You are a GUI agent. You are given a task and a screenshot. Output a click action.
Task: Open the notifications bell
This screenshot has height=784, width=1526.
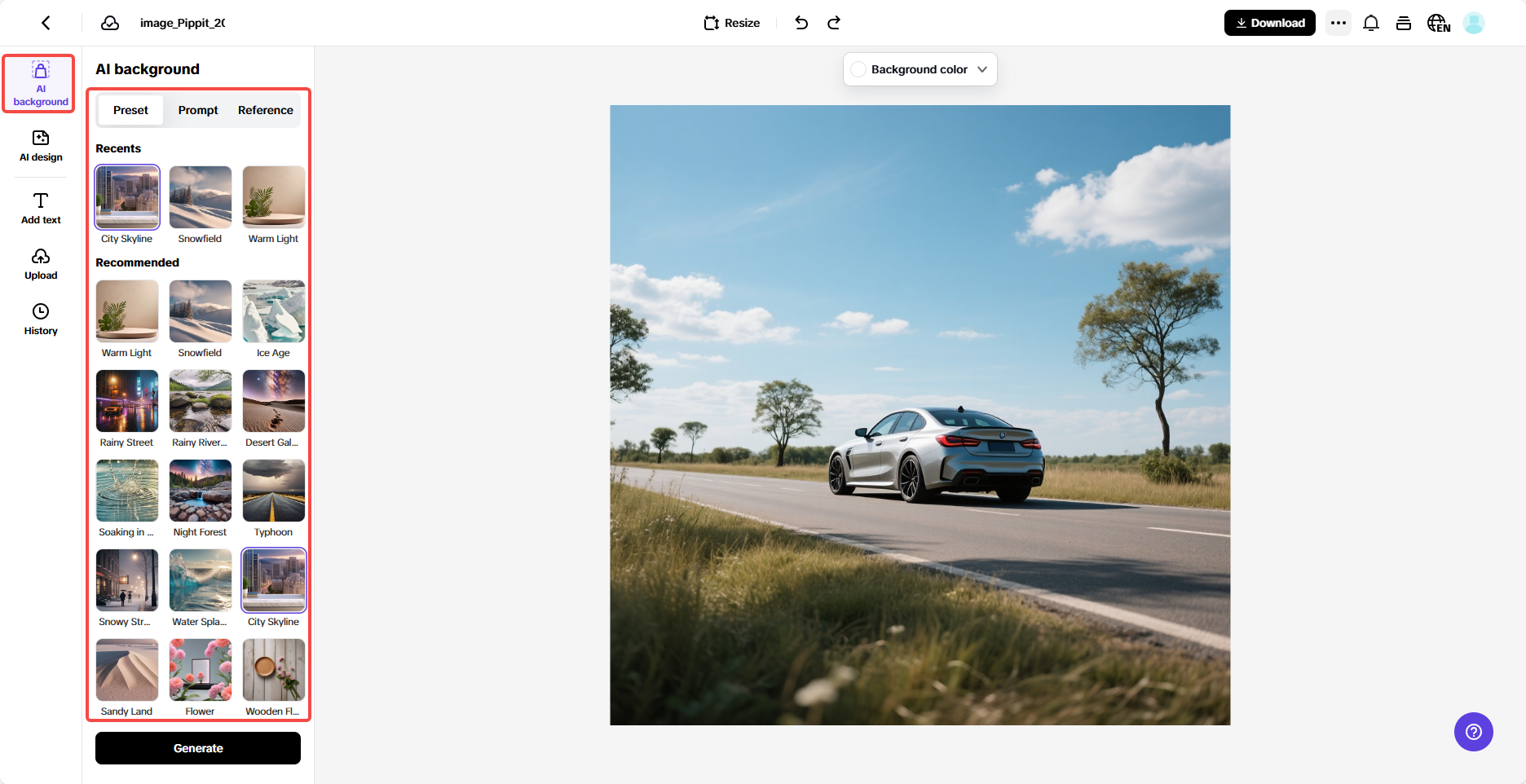pos(1371,23)
